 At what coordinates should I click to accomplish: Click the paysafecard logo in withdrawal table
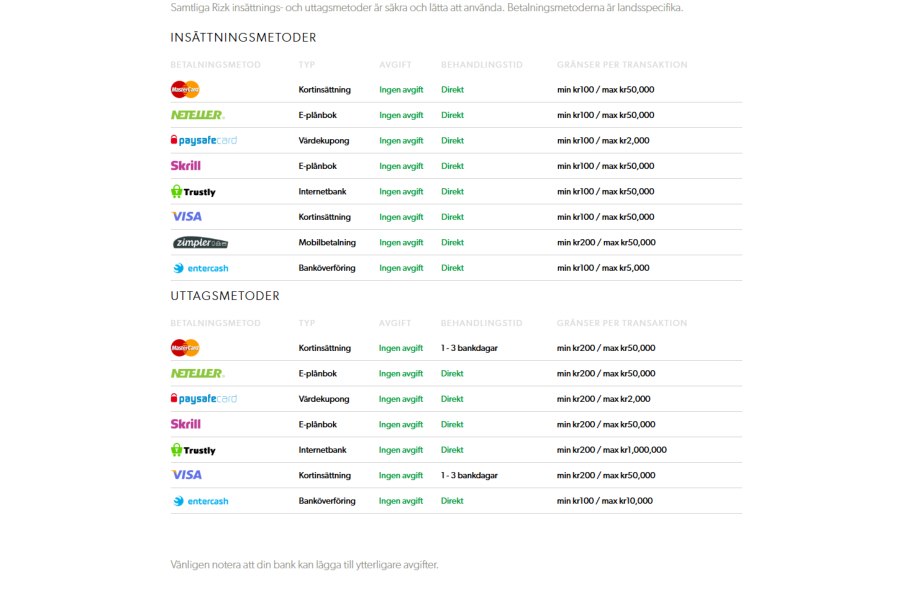(204, 398)
